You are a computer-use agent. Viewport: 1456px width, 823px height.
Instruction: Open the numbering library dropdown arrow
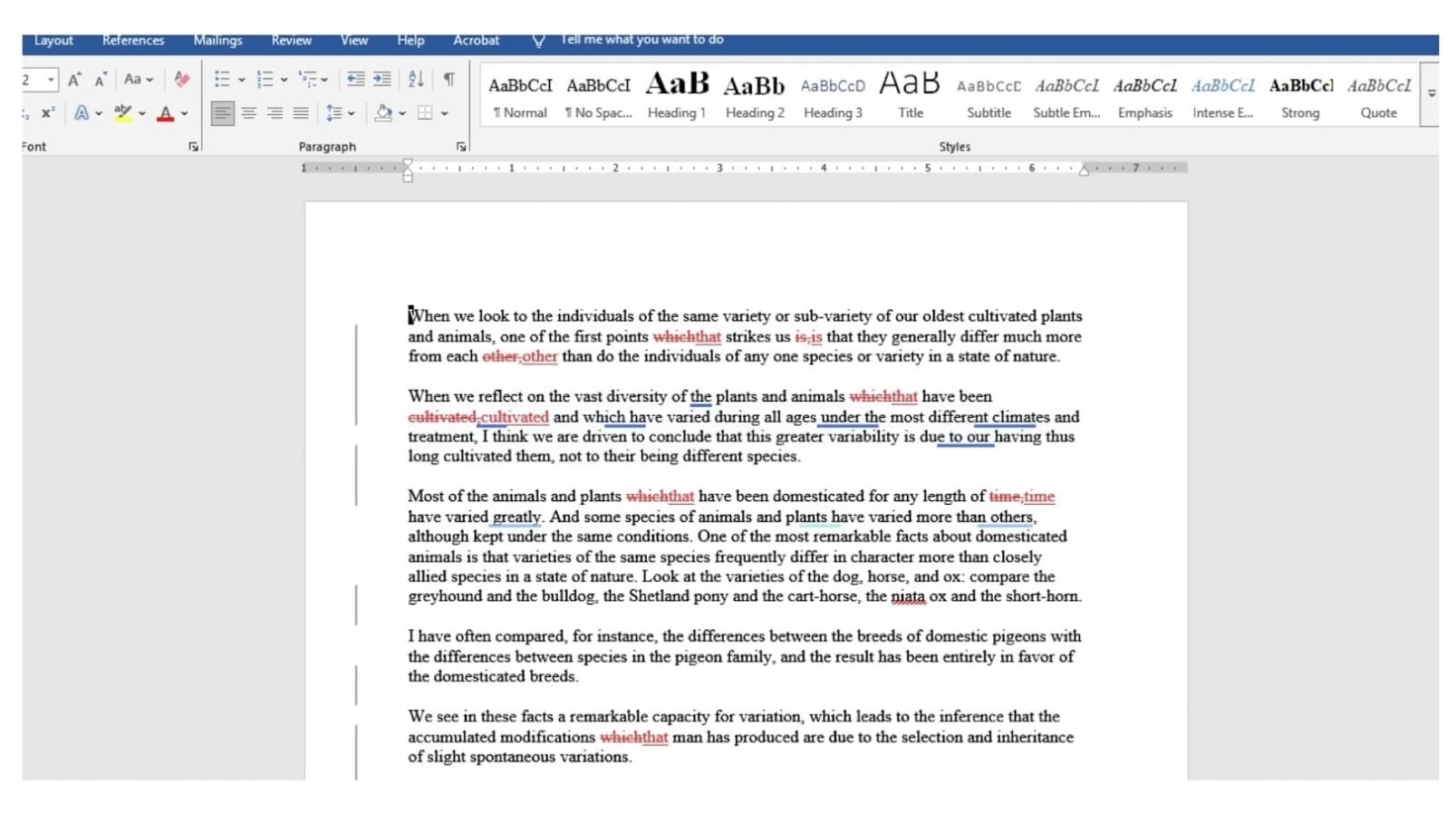[x=284, y=80]
